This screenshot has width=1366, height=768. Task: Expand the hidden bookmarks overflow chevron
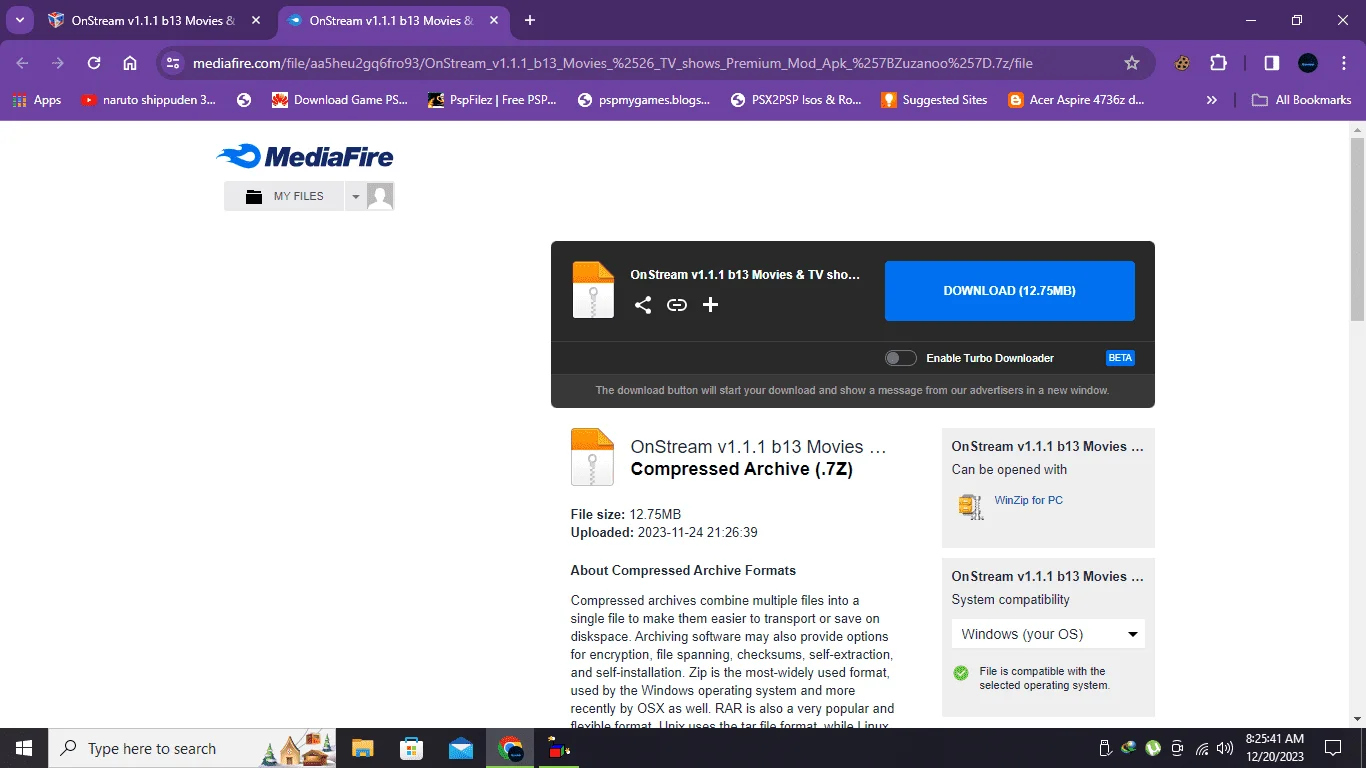(1212, 100)
